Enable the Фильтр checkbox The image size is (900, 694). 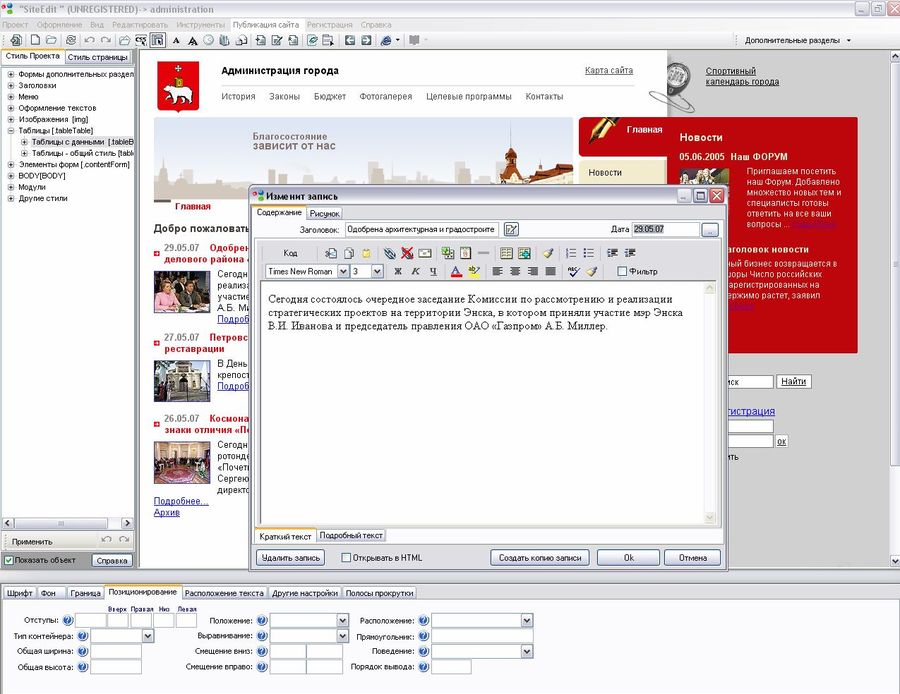click(622, 272)
